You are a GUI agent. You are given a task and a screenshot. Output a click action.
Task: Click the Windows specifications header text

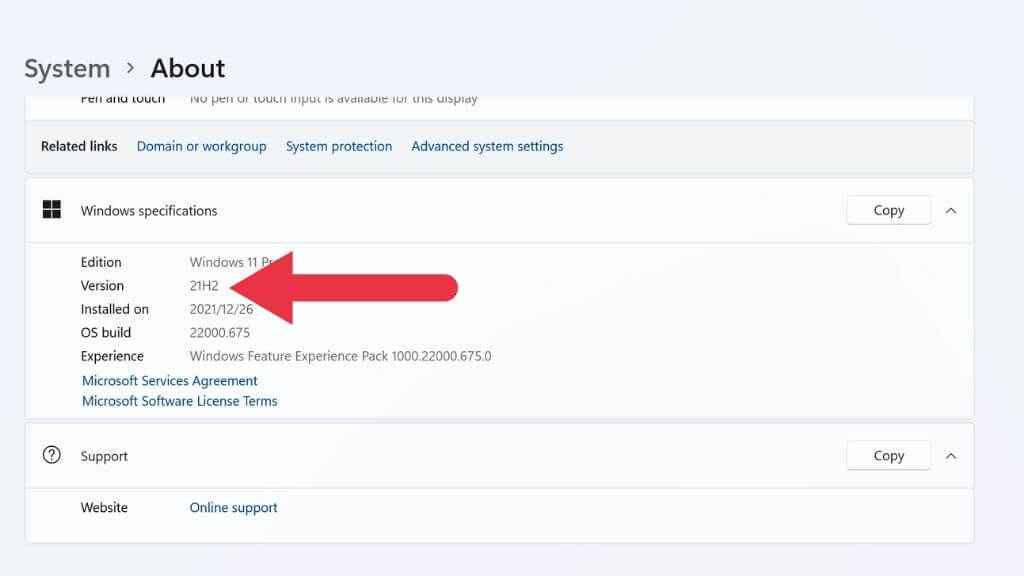pos(149,211)
